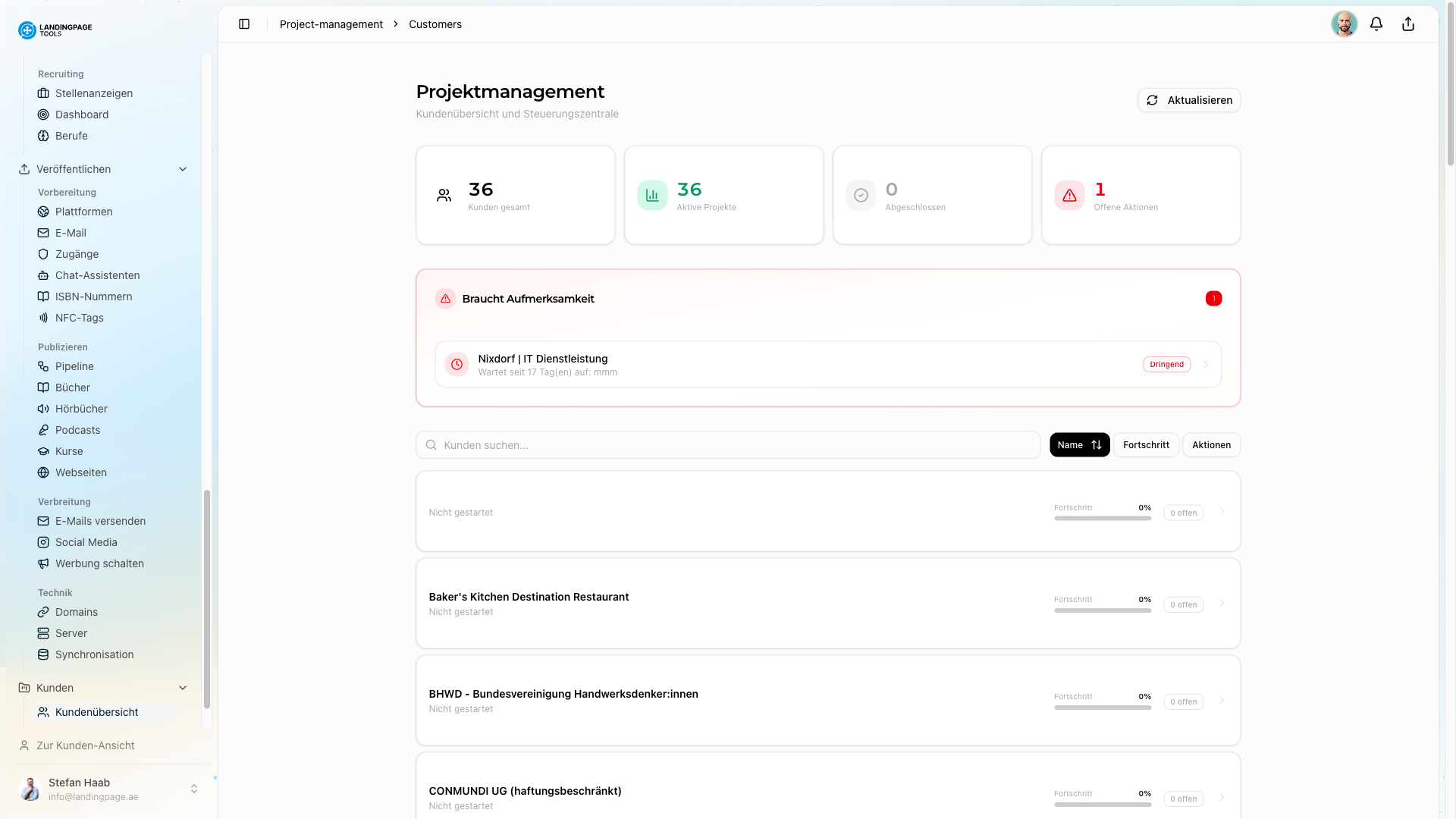Viewport: 1456px width, 819px height.
Task: Click the Fortschritt progress bar of Baker's Kitchen
Action: click(1102, 610)
